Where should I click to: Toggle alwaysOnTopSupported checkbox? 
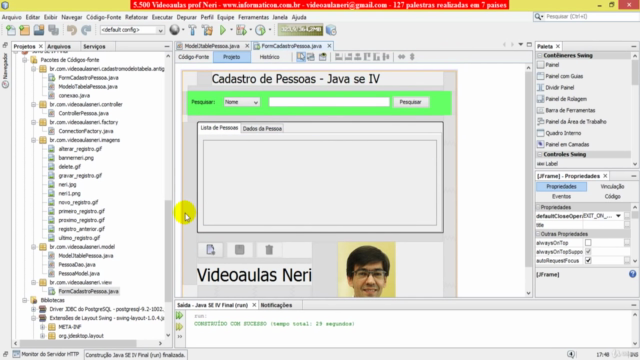tap(588, 252)
